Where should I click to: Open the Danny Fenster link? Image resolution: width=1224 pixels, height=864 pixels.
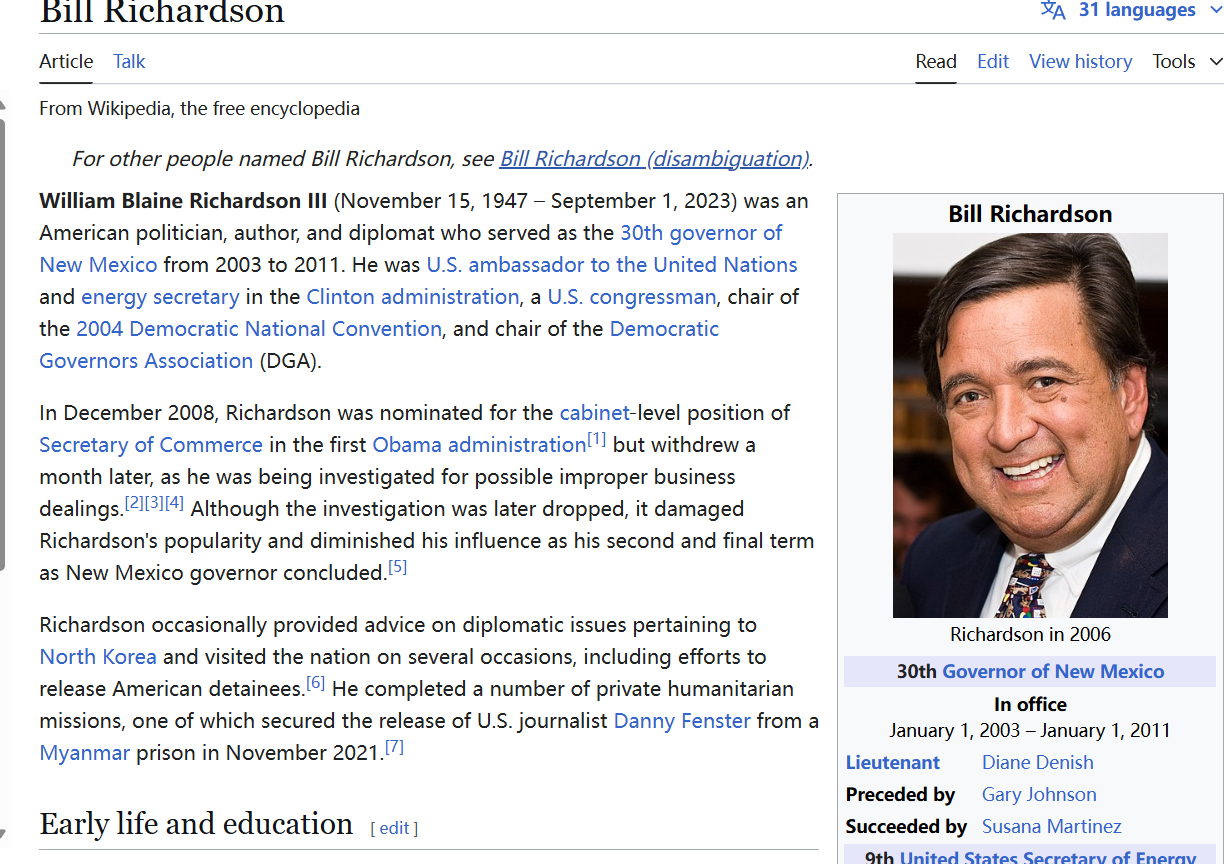coord(682,721)
